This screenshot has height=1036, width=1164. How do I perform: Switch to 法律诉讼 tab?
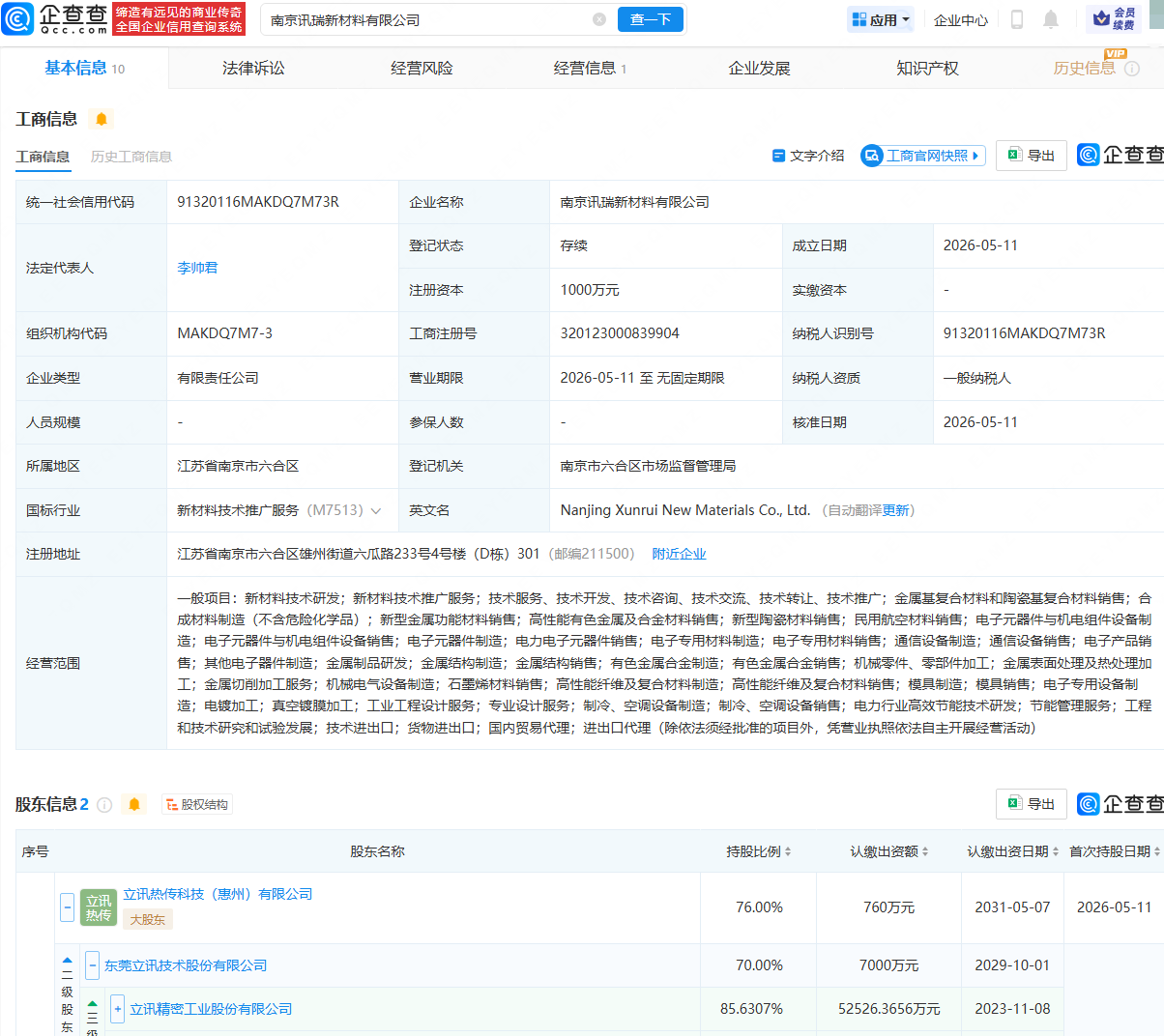[x=253, y=68]
